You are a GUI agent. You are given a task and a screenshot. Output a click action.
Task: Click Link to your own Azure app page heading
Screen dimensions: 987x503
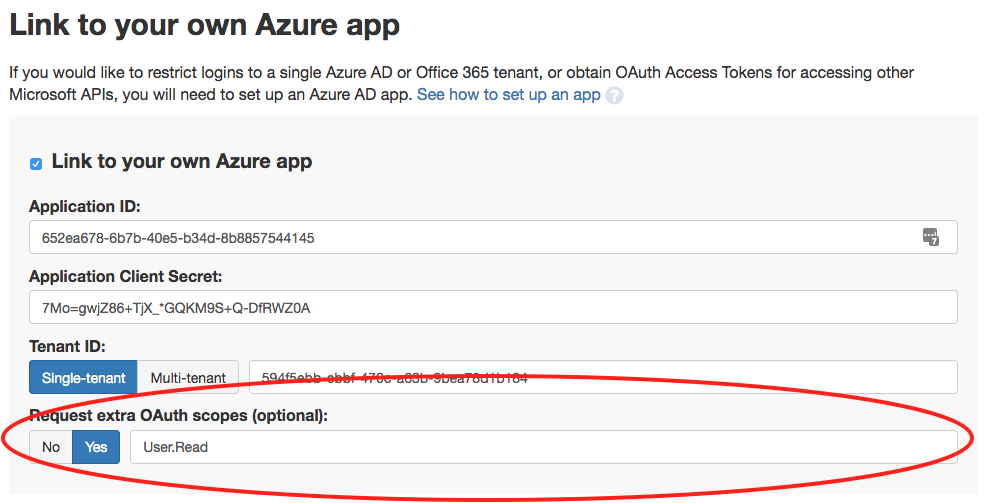coord(205,26)
